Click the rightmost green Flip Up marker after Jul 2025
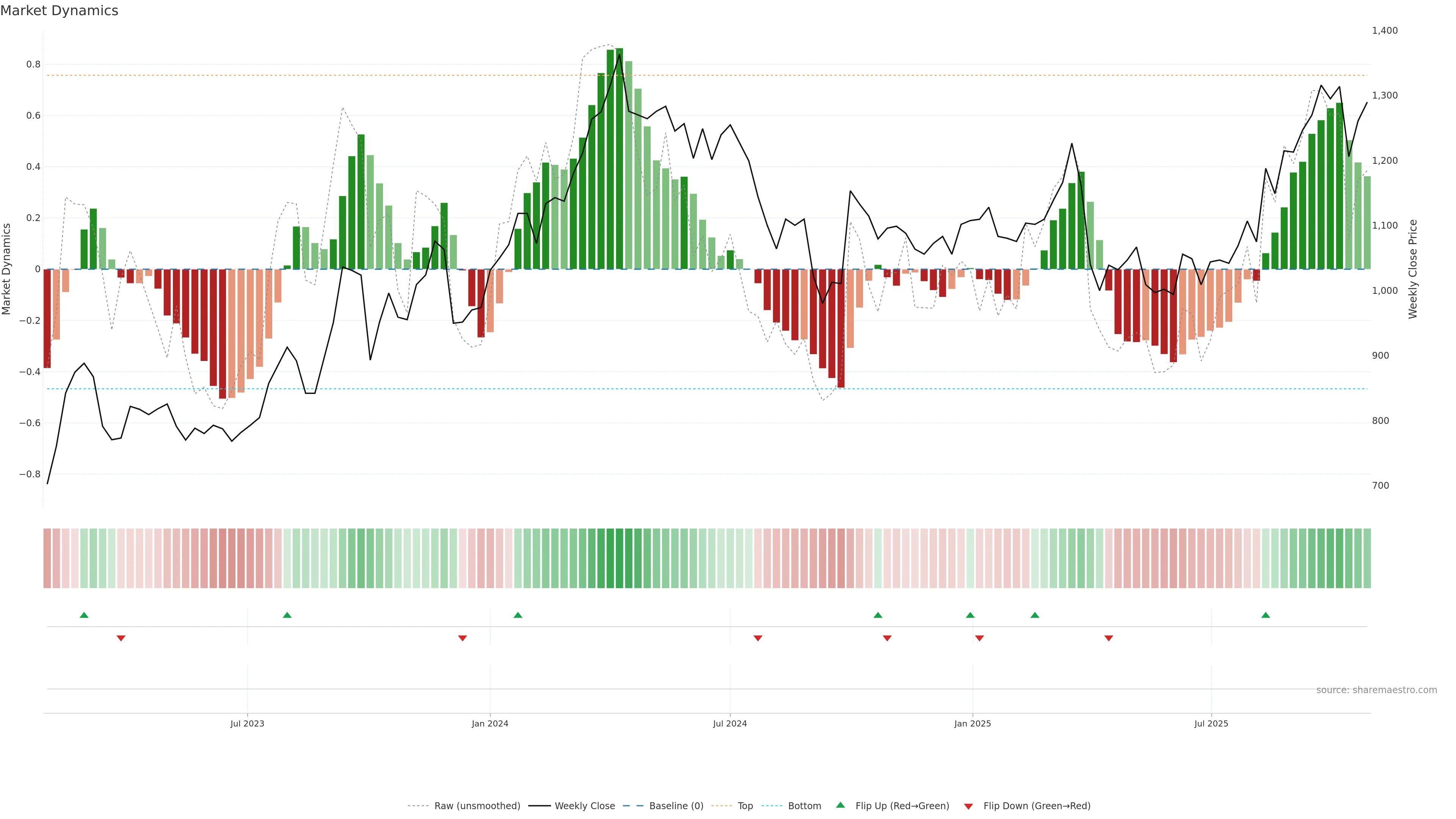1456x819 pixels. tap(1266, 615)
